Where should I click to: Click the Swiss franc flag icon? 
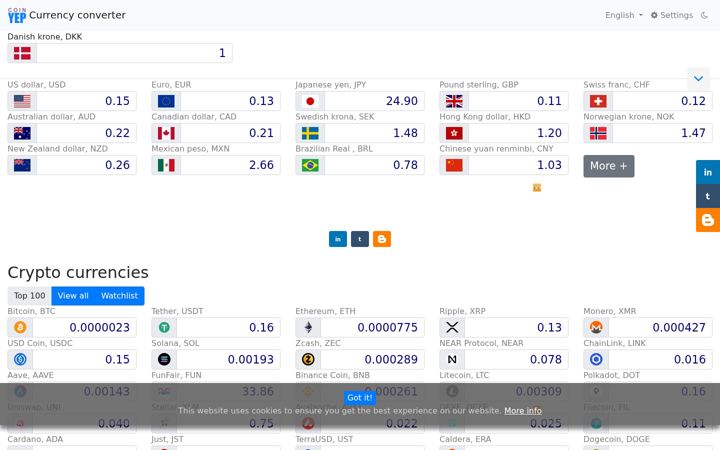598,101
